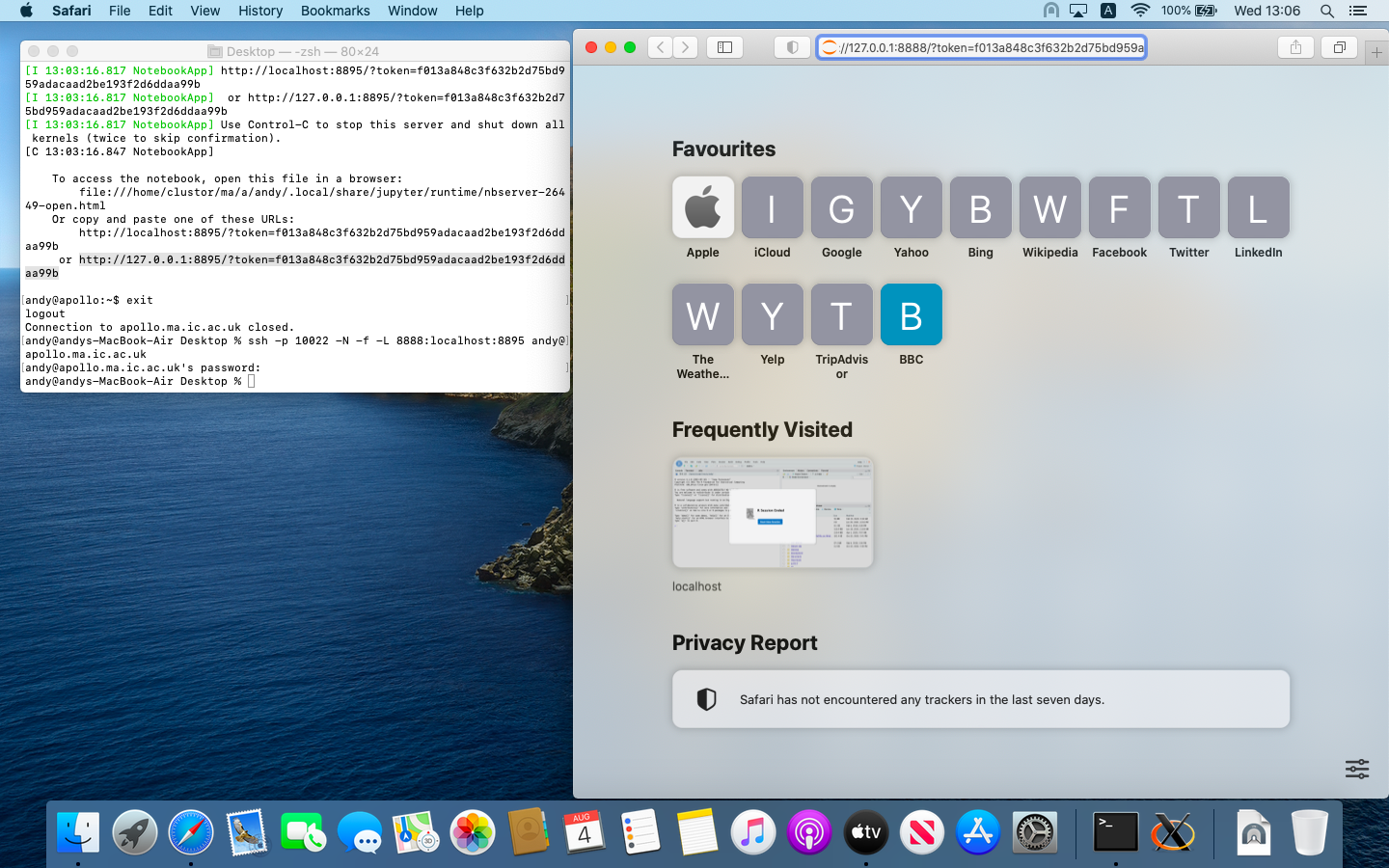
Task: Open the File menu
Action: (x=120, y=11)
